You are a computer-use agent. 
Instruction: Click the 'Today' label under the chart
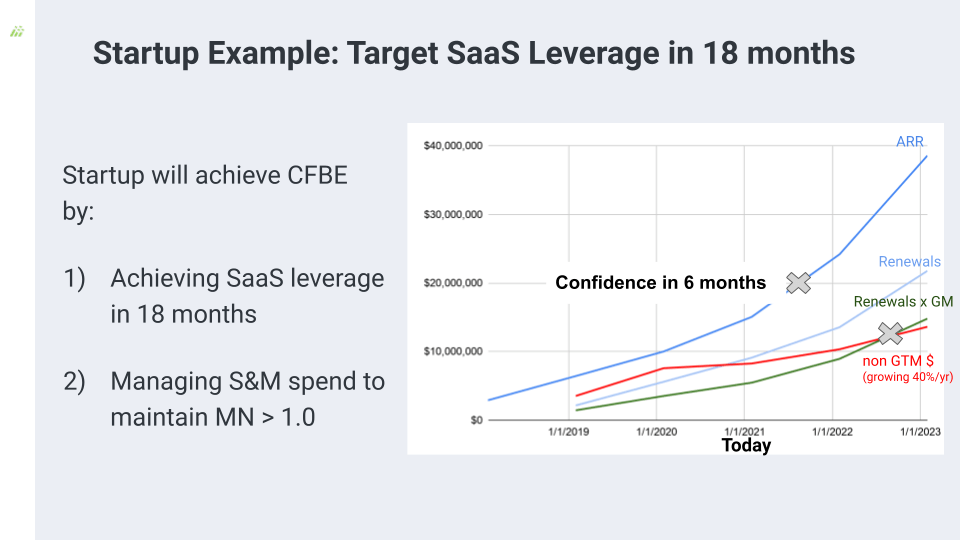tap(746, 445)
